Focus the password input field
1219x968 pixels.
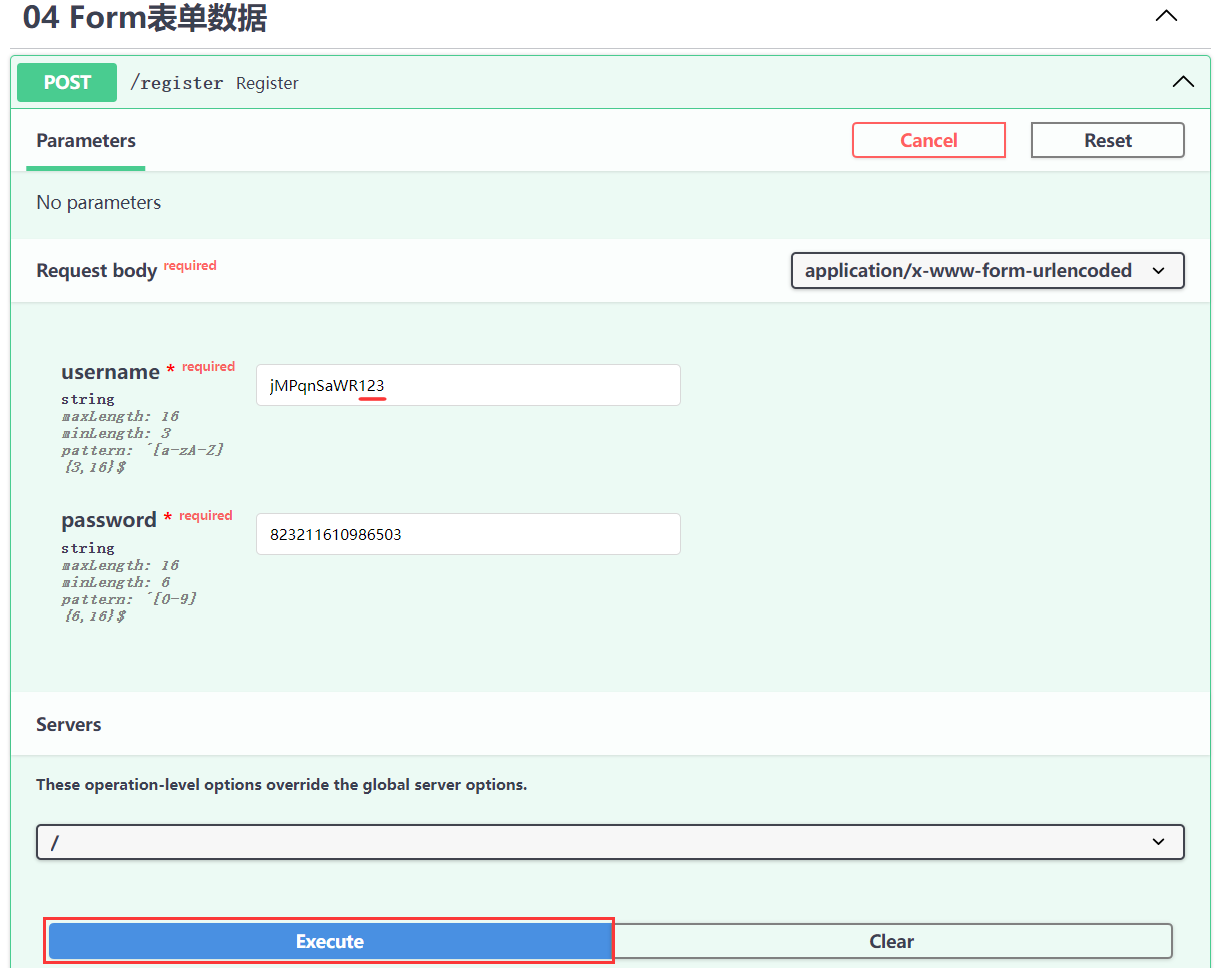tap(467, 534)
